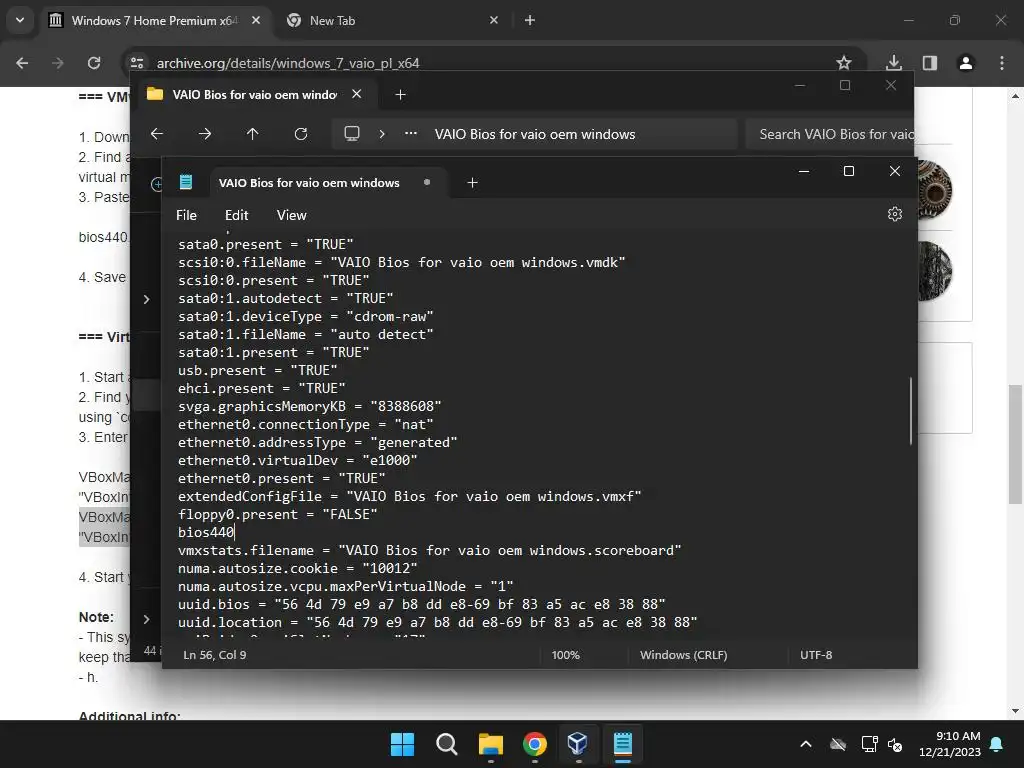Show hidden system tray icons chevron
The height and width of the screenshot is (768, 1024).
[806, 744]
